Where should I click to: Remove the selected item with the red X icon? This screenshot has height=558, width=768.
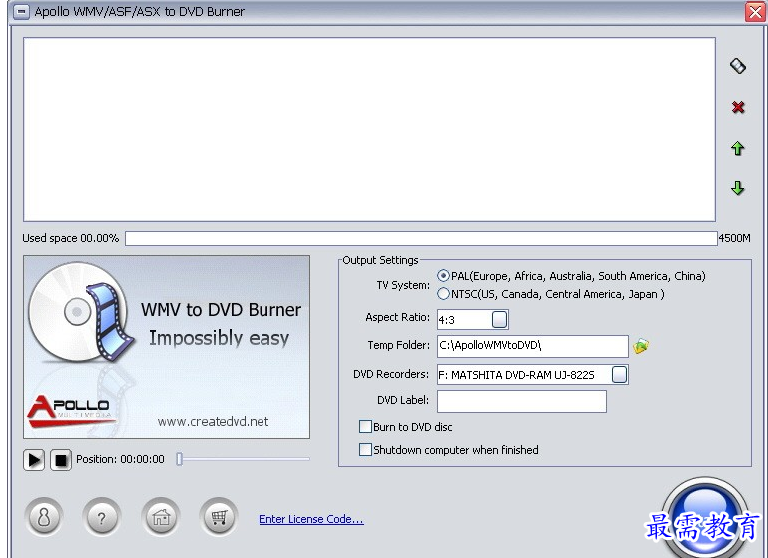tap(738, 107)
